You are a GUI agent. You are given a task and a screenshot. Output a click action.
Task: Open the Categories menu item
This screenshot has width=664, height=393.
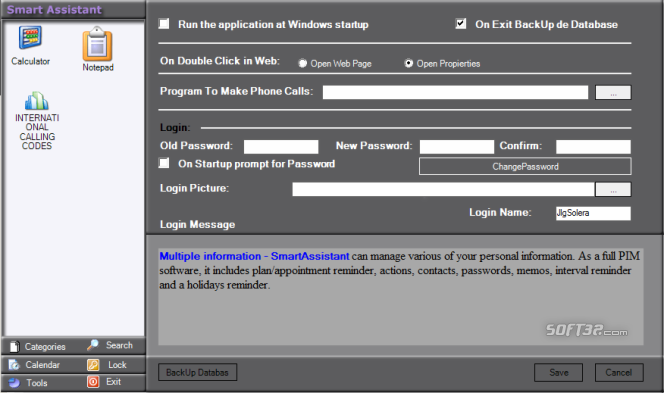tap(45, 347)
